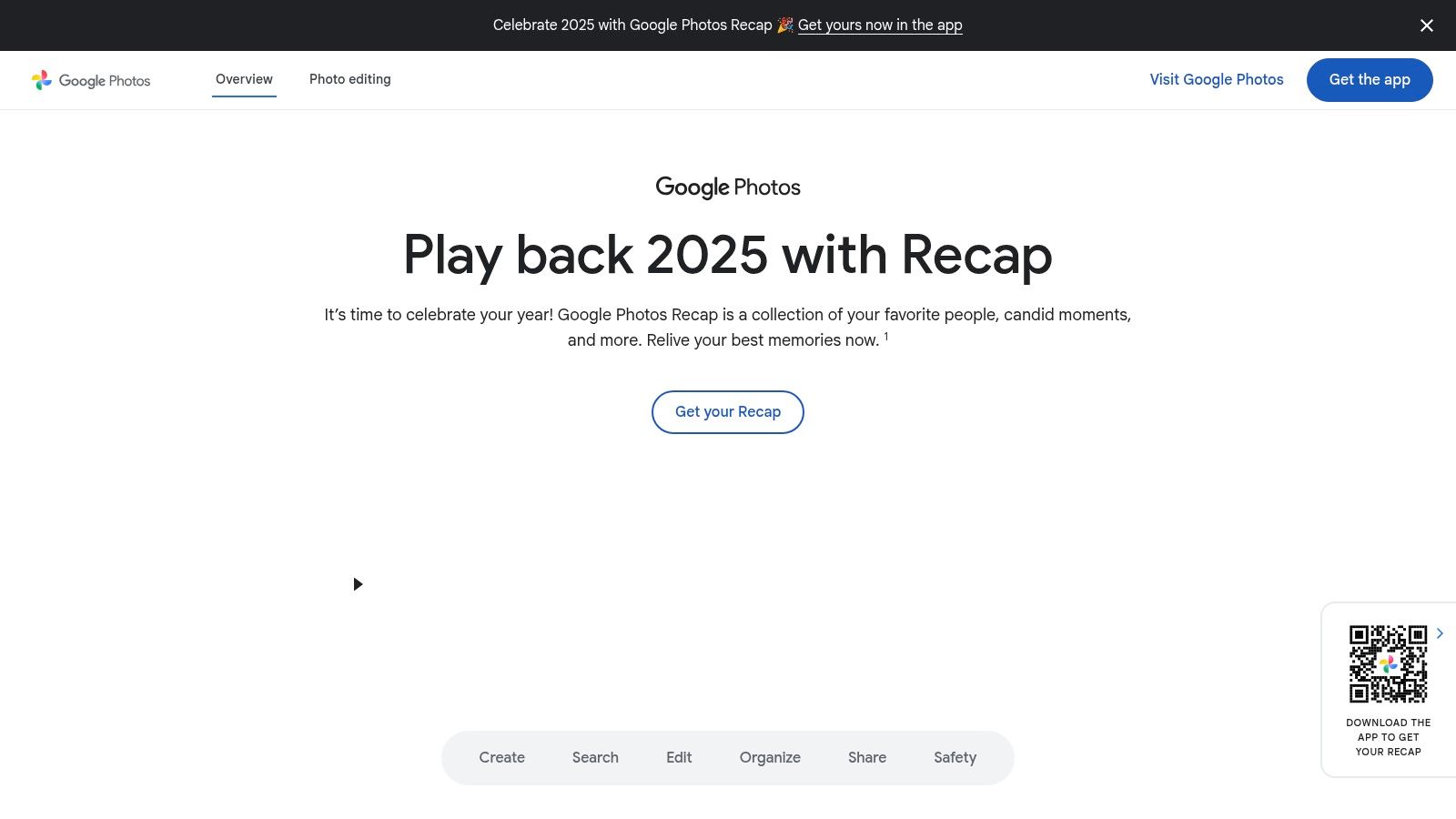1456x819 pixels.
Task: Open the Share feature section
Action: (x=866, y=757)
